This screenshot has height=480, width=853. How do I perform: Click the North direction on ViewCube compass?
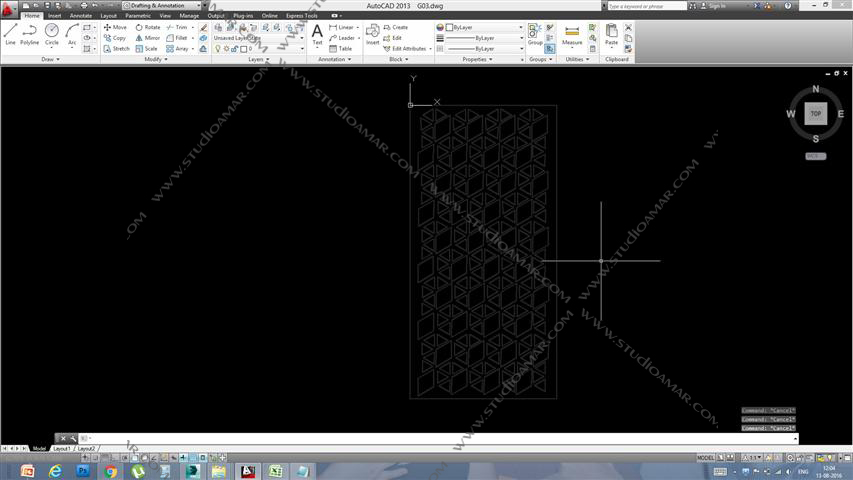click(x=815, y=89)
